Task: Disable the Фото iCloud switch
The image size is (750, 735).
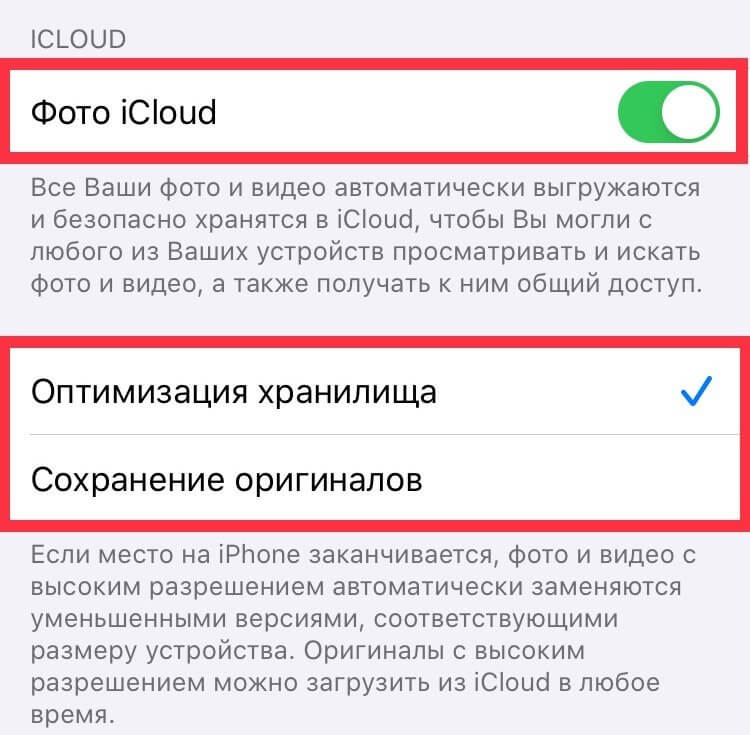Action: tap(669, 112)
